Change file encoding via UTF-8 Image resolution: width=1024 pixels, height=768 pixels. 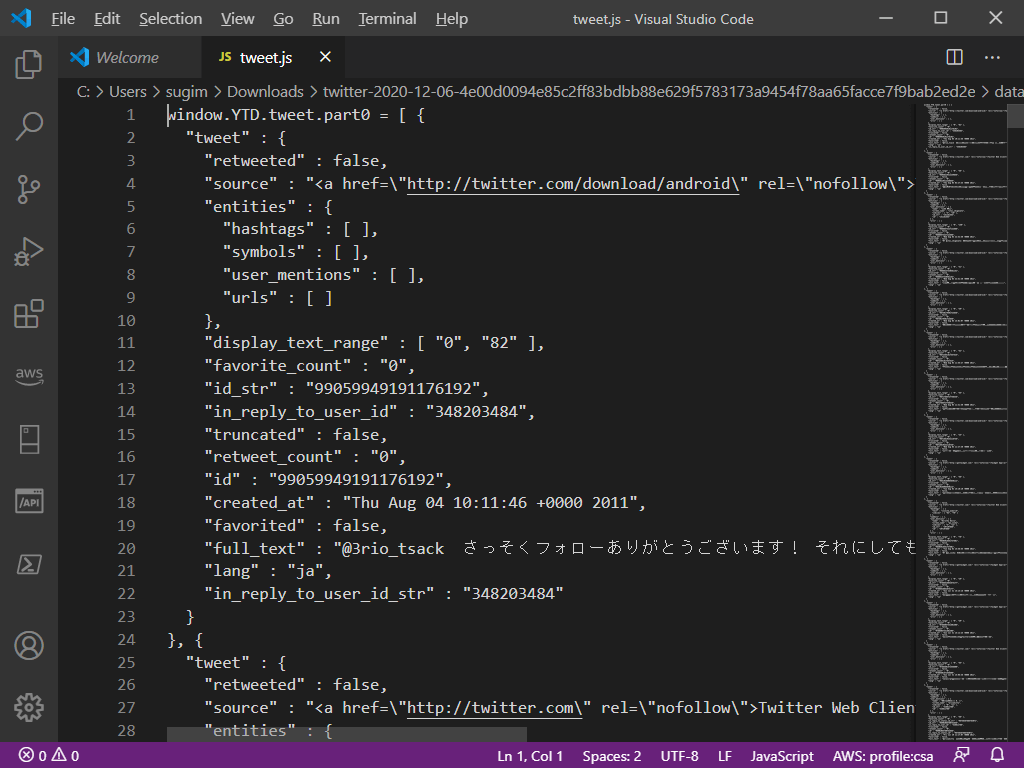click(679, 756)
